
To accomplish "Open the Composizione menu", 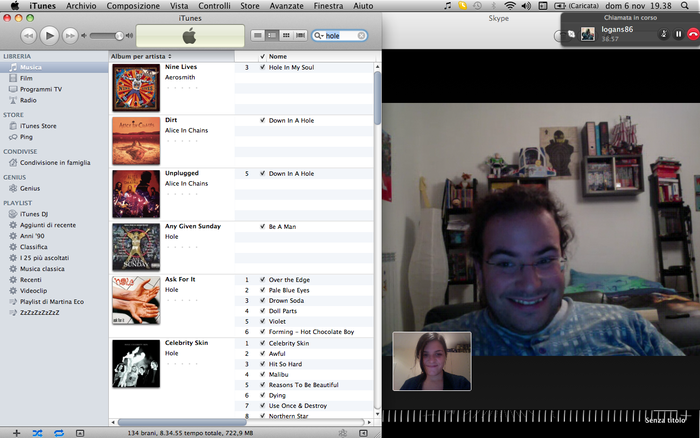I will pyautogui.click(x=133, y=6).
